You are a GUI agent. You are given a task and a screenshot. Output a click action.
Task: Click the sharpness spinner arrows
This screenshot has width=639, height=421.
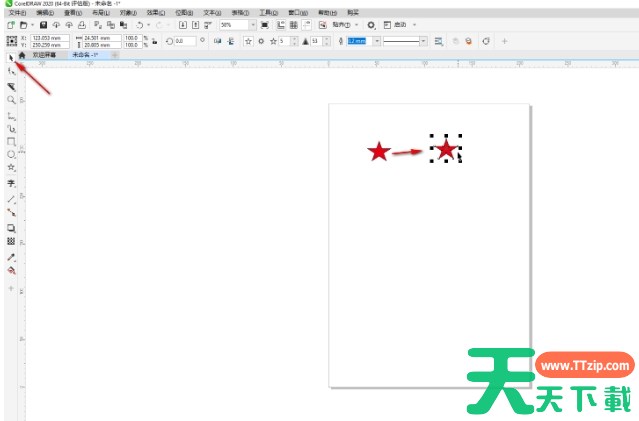coord(326,41)
